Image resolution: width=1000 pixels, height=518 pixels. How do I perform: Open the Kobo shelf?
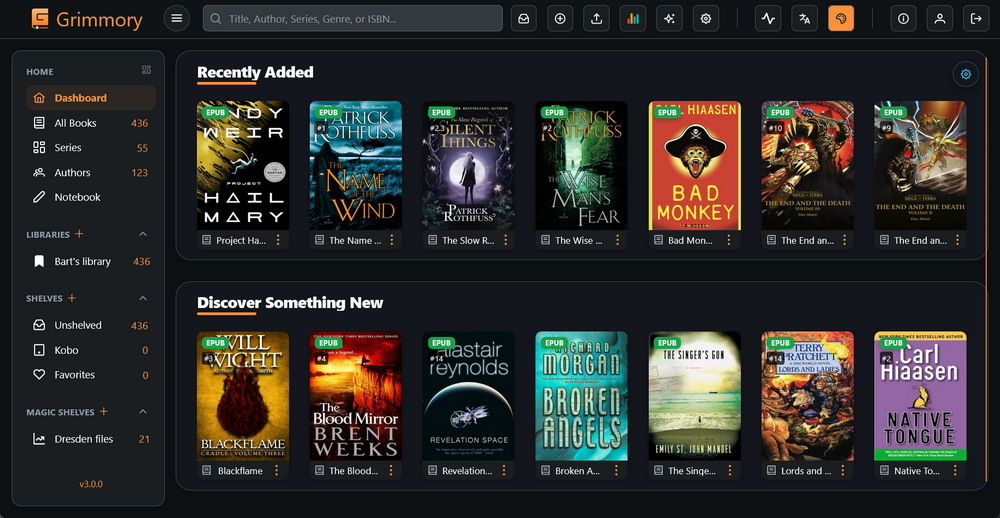pos(91,350)
